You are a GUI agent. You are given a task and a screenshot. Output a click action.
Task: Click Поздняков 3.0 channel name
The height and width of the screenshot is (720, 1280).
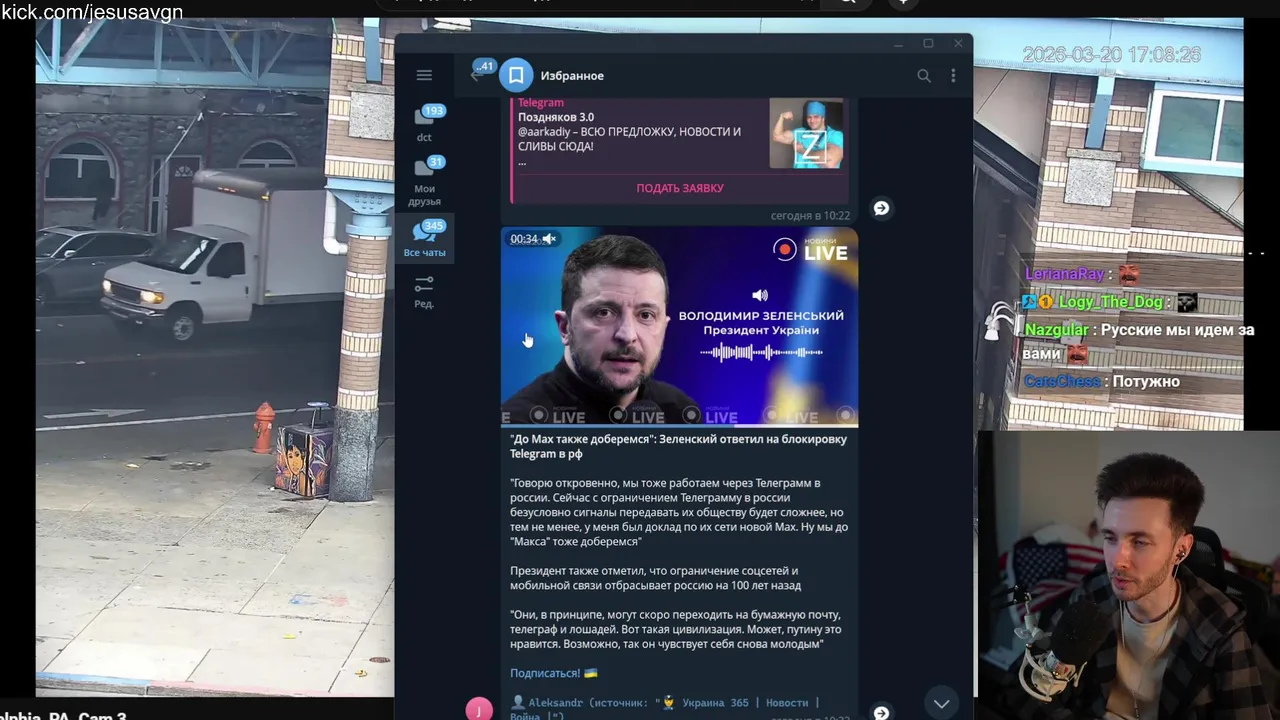coord(556,117)
